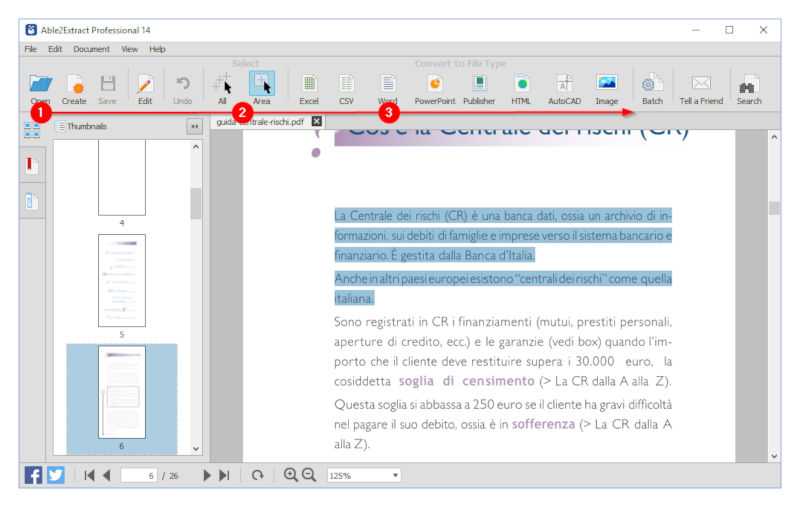800x507 pixels.
Task: Go to first page
Action: click(89, 475)
